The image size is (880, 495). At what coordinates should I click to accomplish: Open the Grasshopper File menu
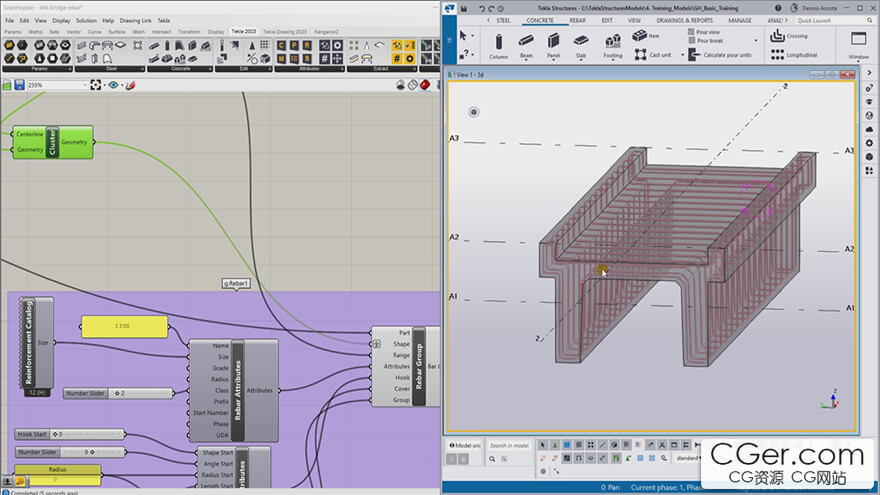tap(10, 20)
